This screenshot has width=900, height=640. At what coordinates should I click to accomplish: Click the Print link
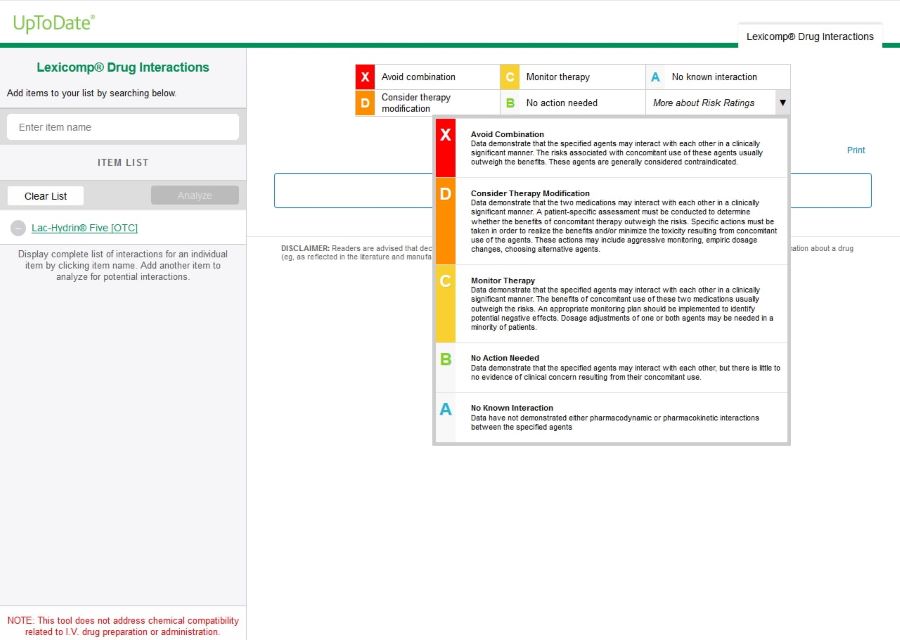(x=856, y=149)
